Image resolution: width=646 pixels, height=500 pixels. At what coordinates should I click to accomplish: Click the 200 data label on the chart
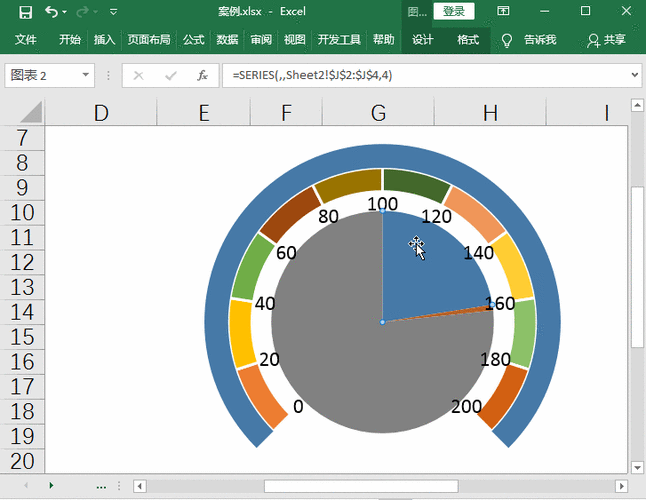pyautogui.click(x=466, y=407)
